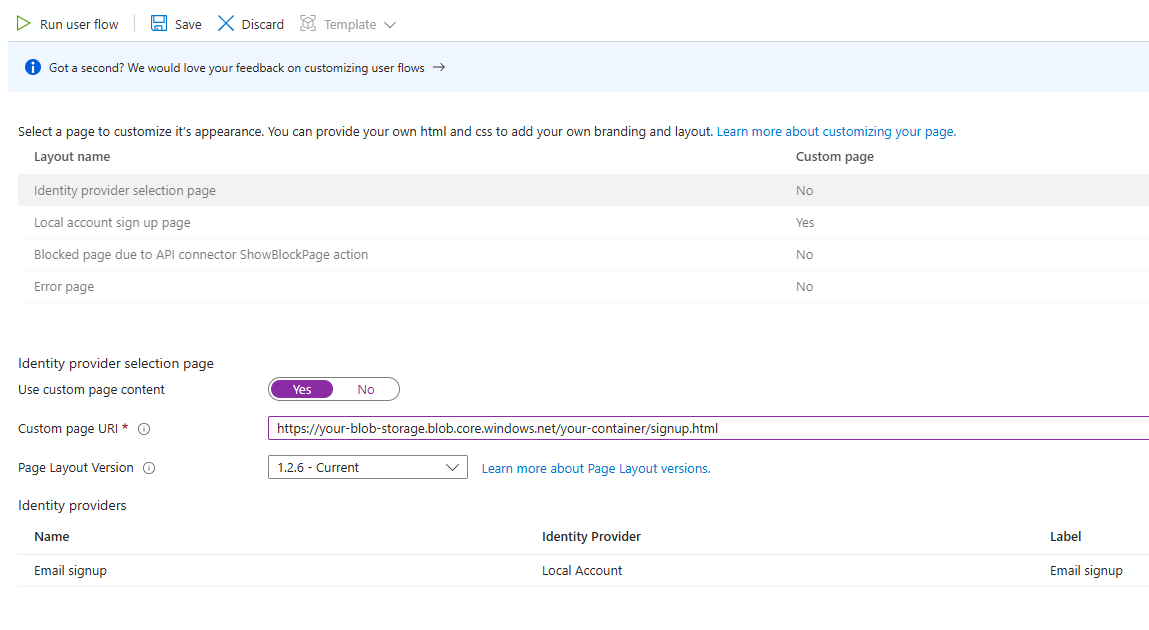This screenshot has height=630, width=1149.
Task: Click the info icon beside Custom page URI
Action: [x=143, y=429]
